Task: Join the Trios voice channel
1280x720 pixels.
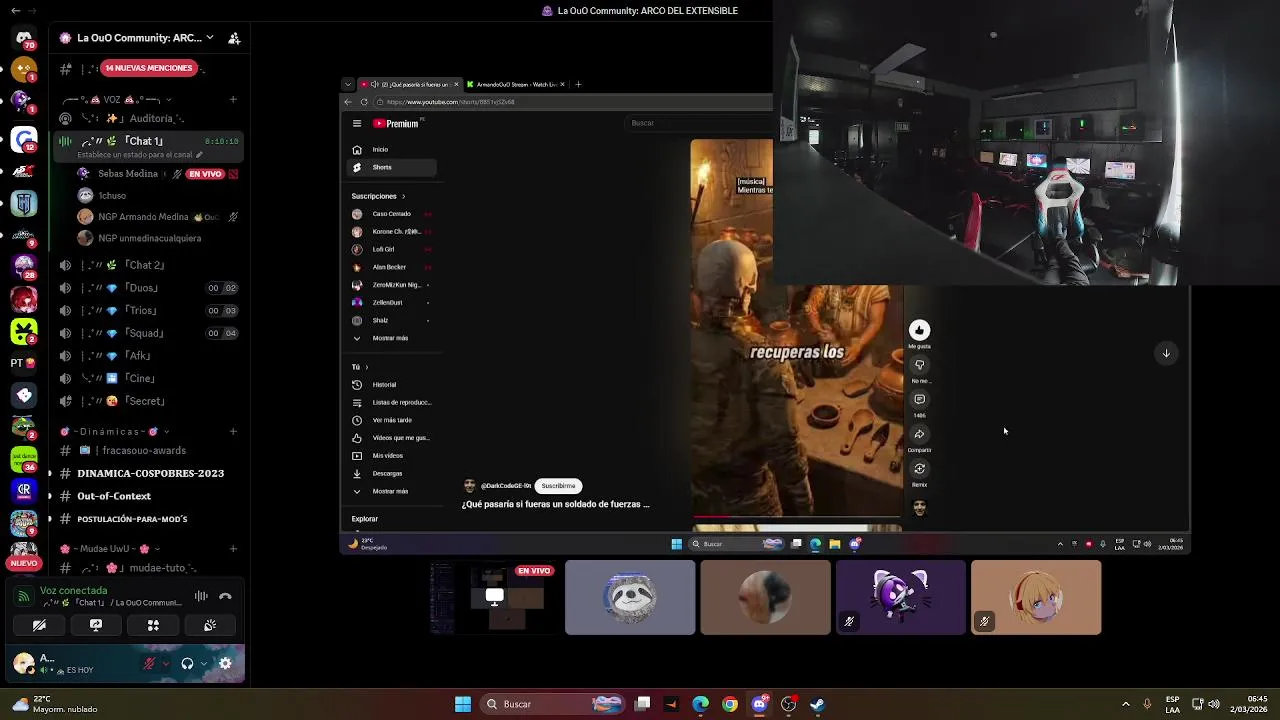Action: (x=148, y=311)
